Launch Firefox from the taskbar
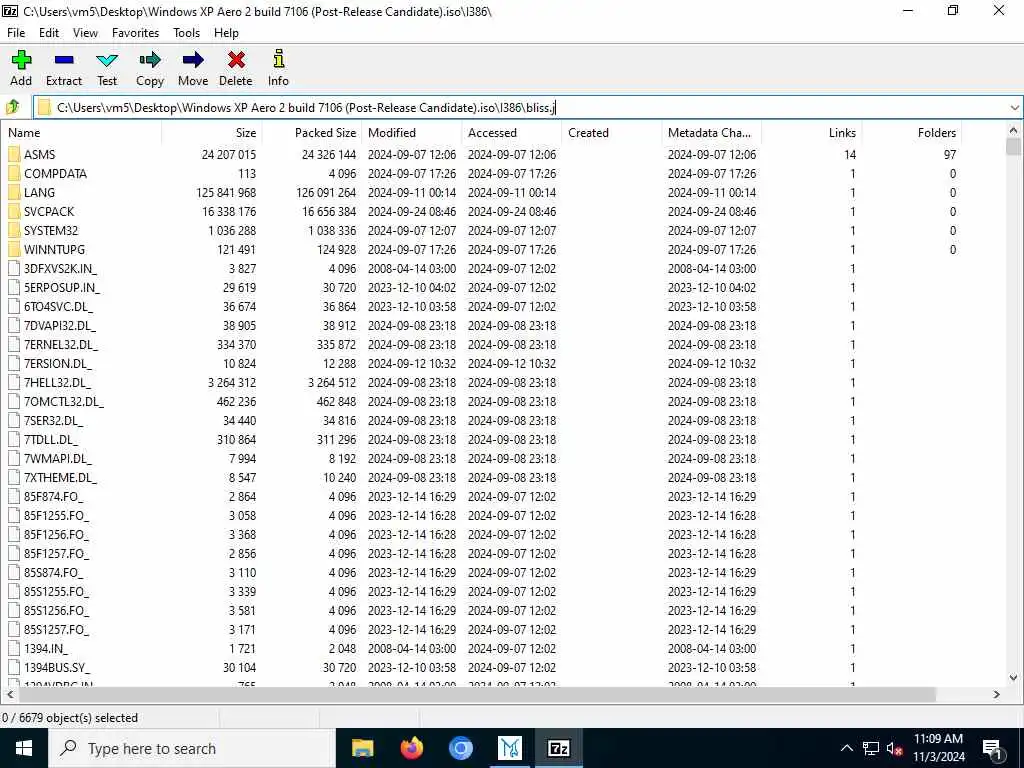 coord(412,748)
